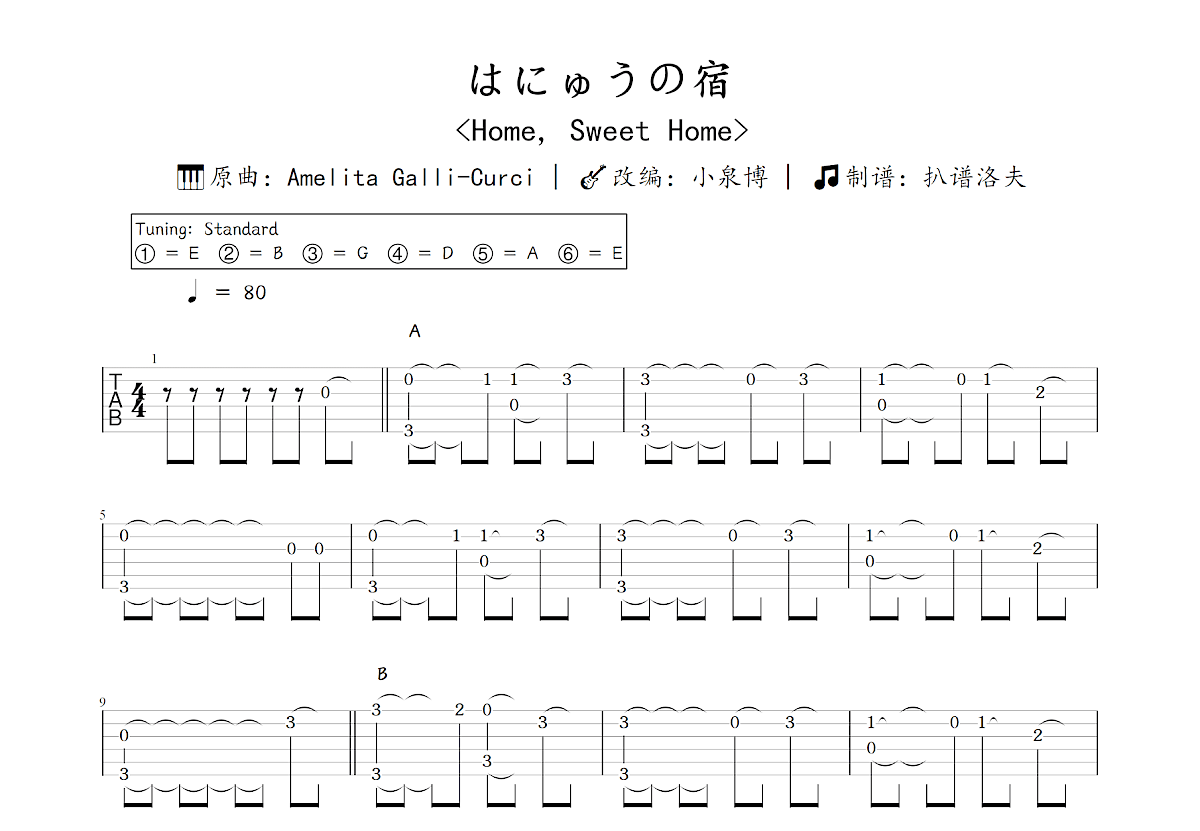Image resolution: width=1200 pixels, height=831 pixels.
Task: Select the artist name Amelita Galli-Curci
Action: [410, 178]
